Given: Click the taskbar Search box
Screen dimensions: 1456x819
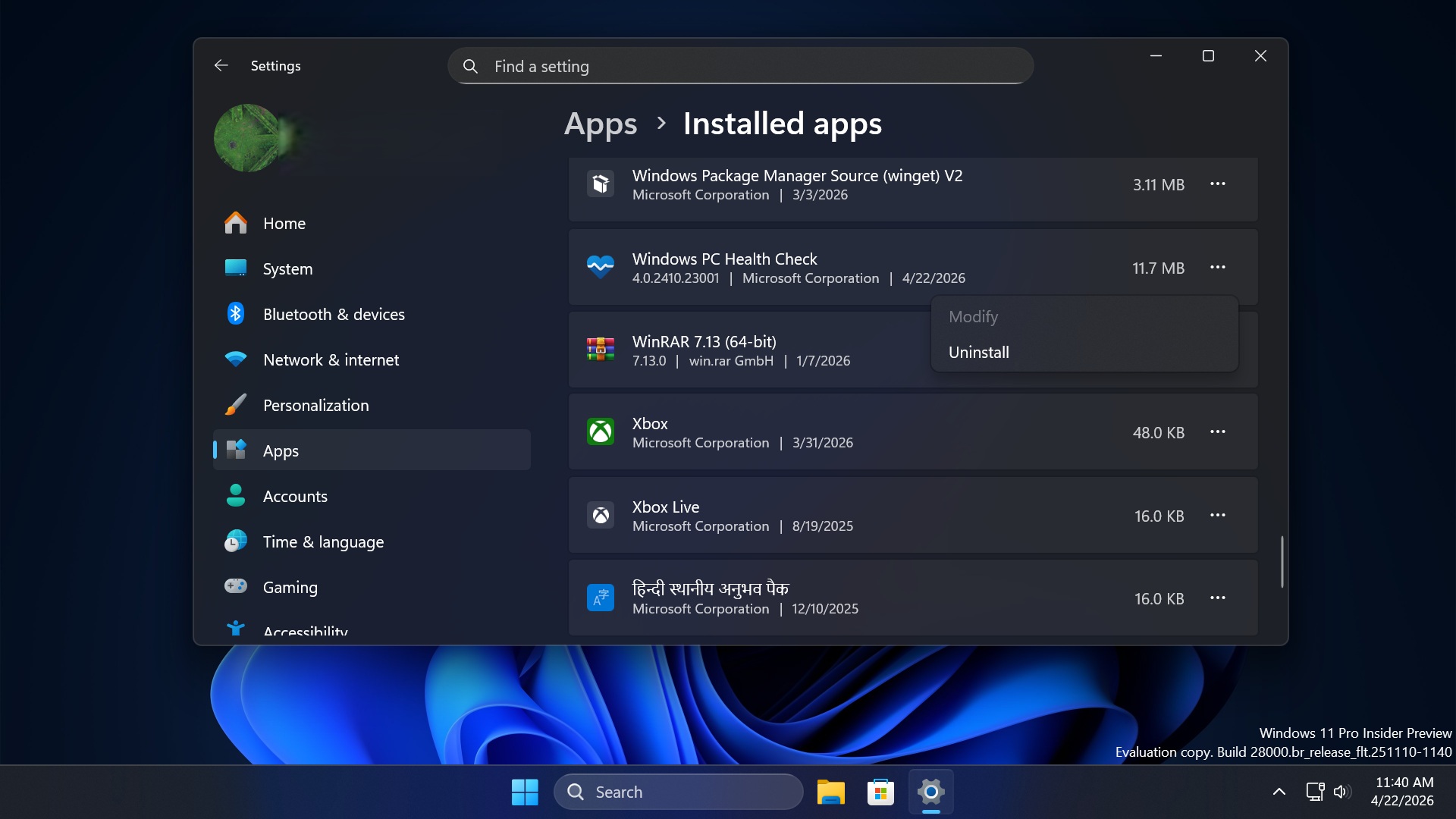Looking at the screenshot, I should pyautogui.click(x=677, y=791).
